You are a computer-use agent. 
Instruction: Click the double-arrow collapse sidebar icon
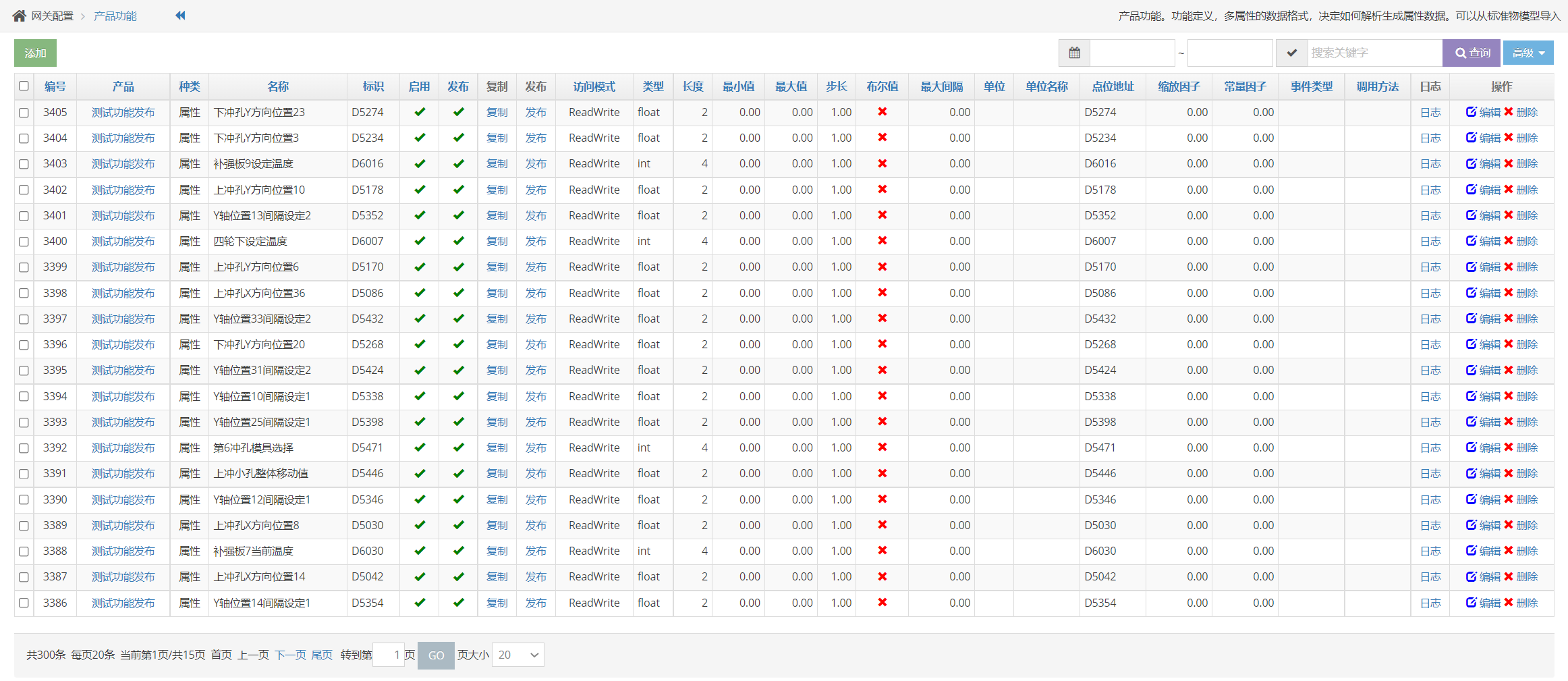click(180, 16)
